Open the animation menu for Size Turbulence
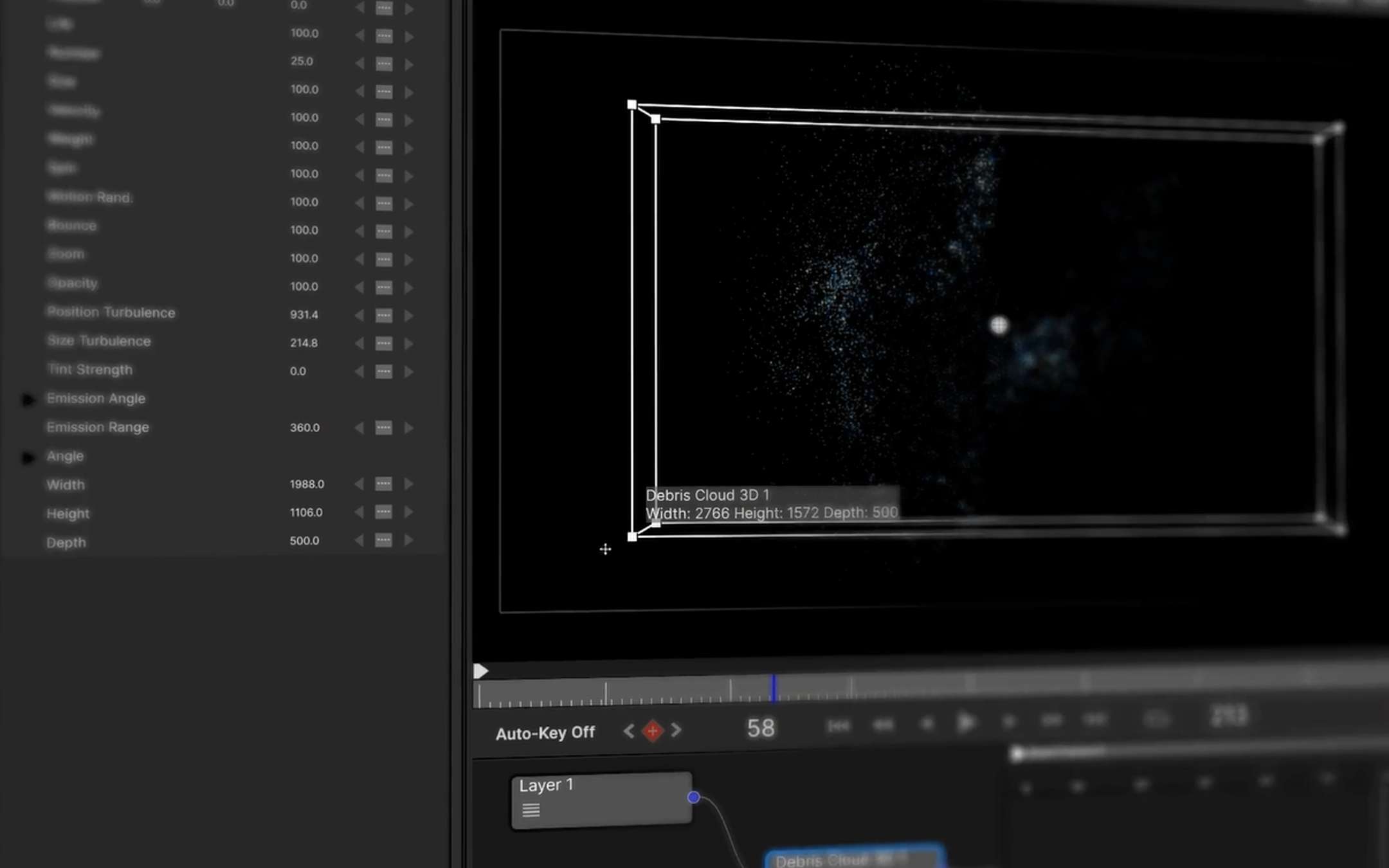 (384, 343)
